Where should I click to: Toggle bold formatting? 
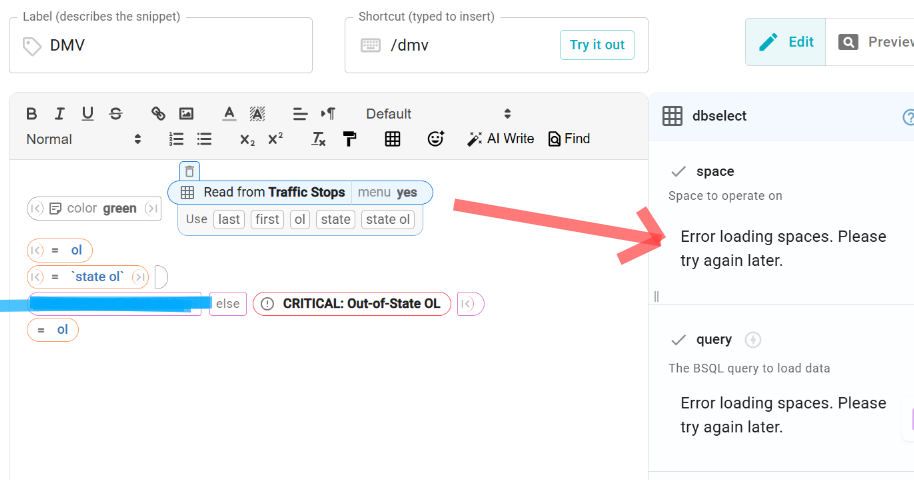tap(32, 114)
